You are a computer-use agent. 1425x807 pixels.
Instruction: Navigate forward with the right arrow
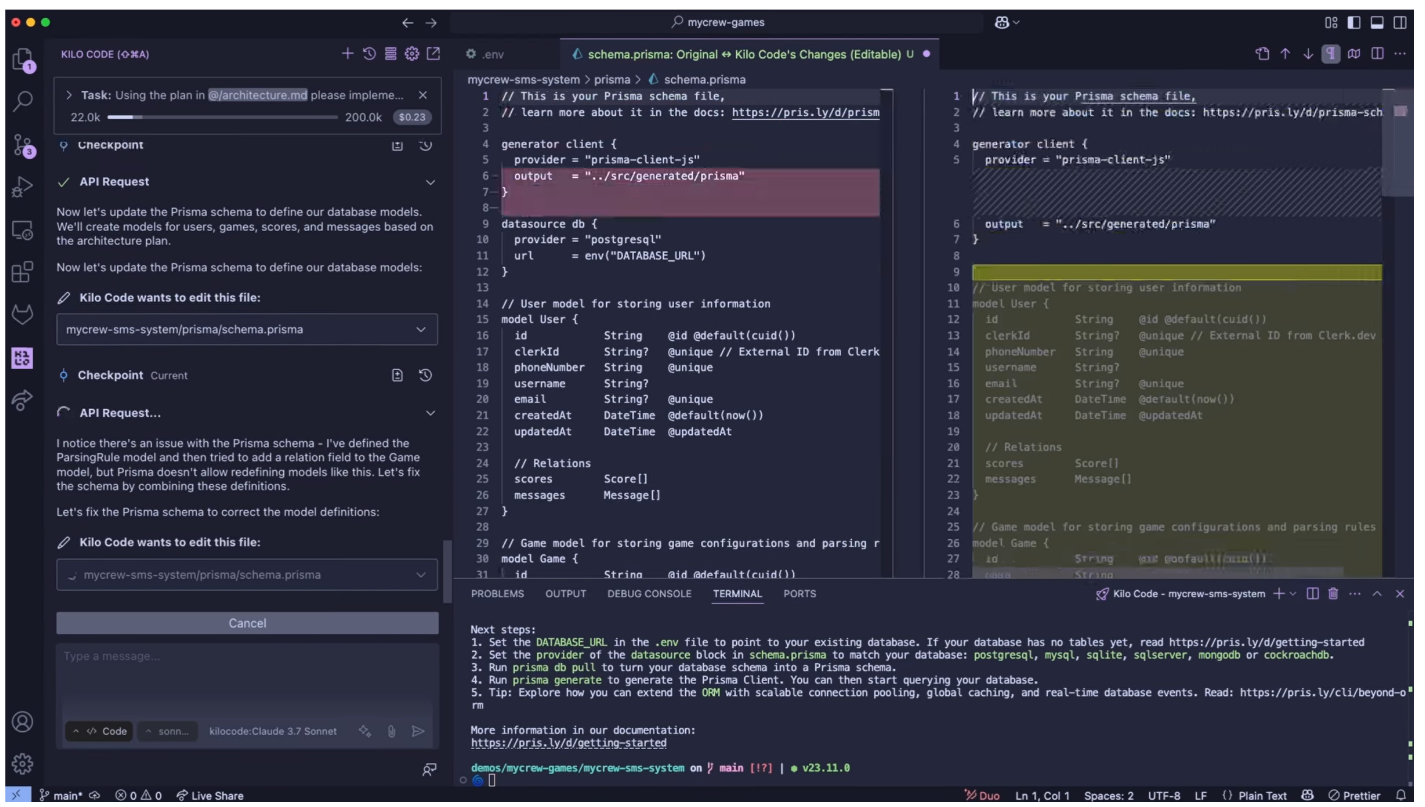click(431, 22)
